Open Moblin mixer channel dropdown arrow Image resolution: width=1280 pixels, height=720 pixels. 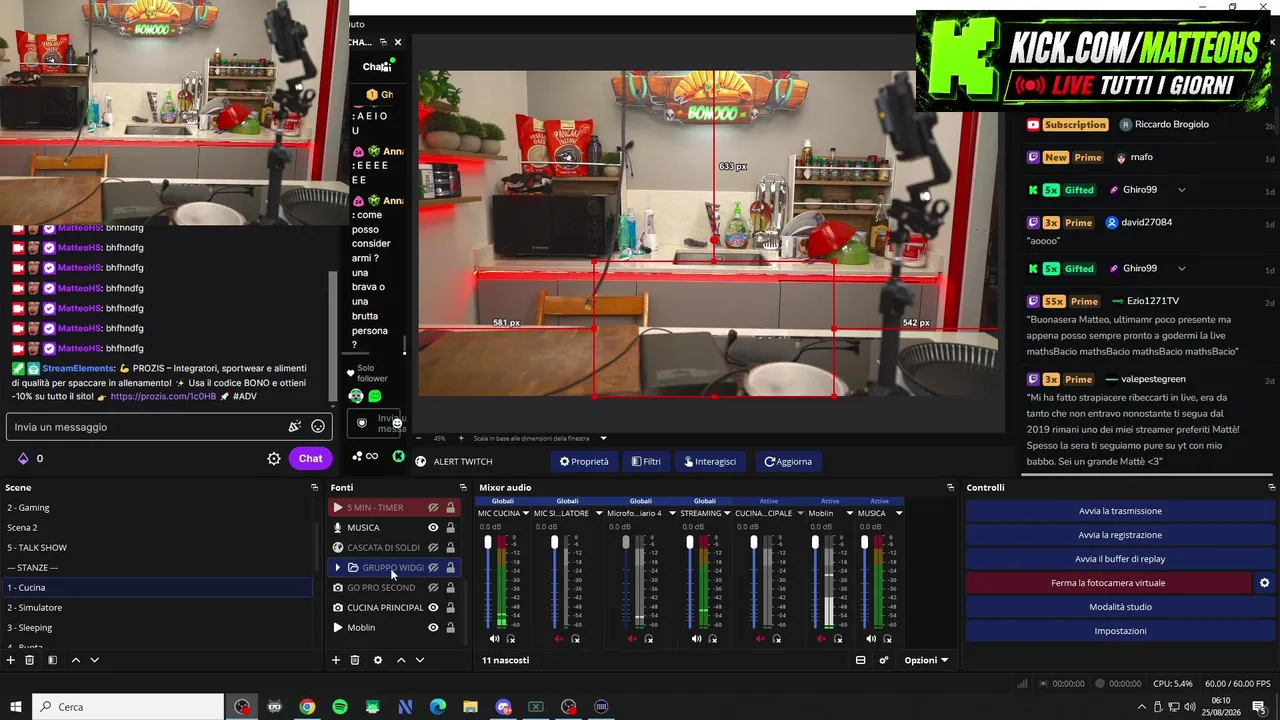coord(849,513)
